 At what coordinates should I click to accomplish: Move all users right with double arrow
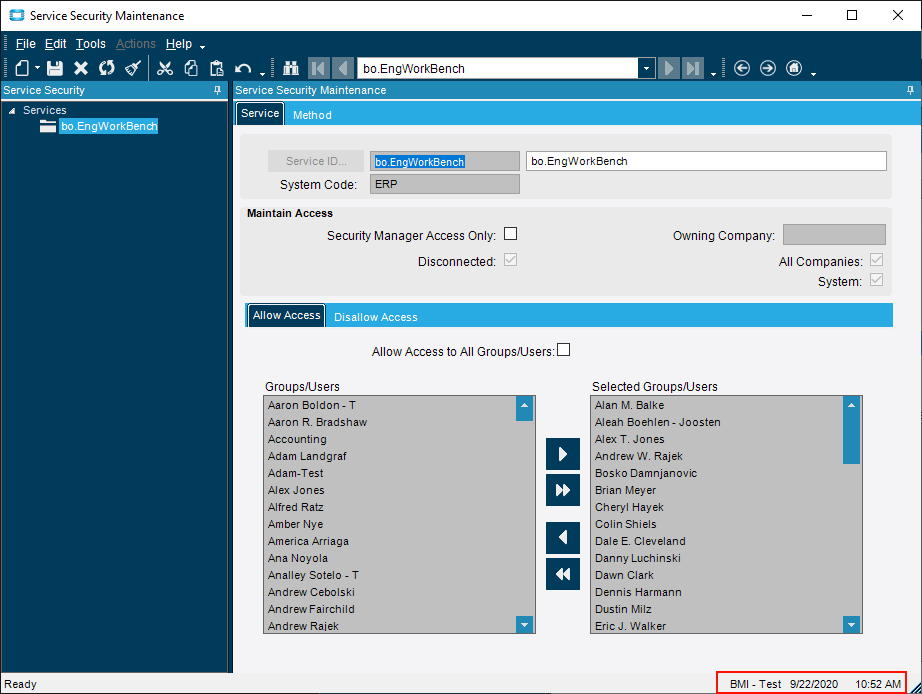pos(563,490)
